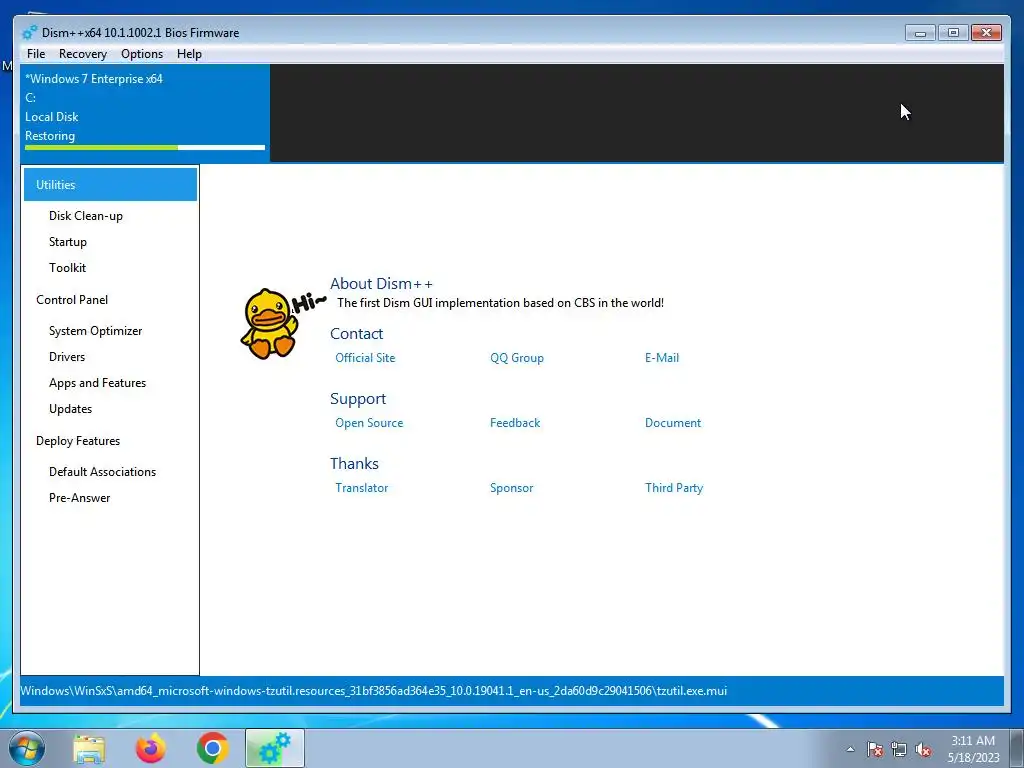This screenshot has height=768, width=1024.
Task: Open Disk Clean-up in sidebar
Action: [x=86, y=216]
